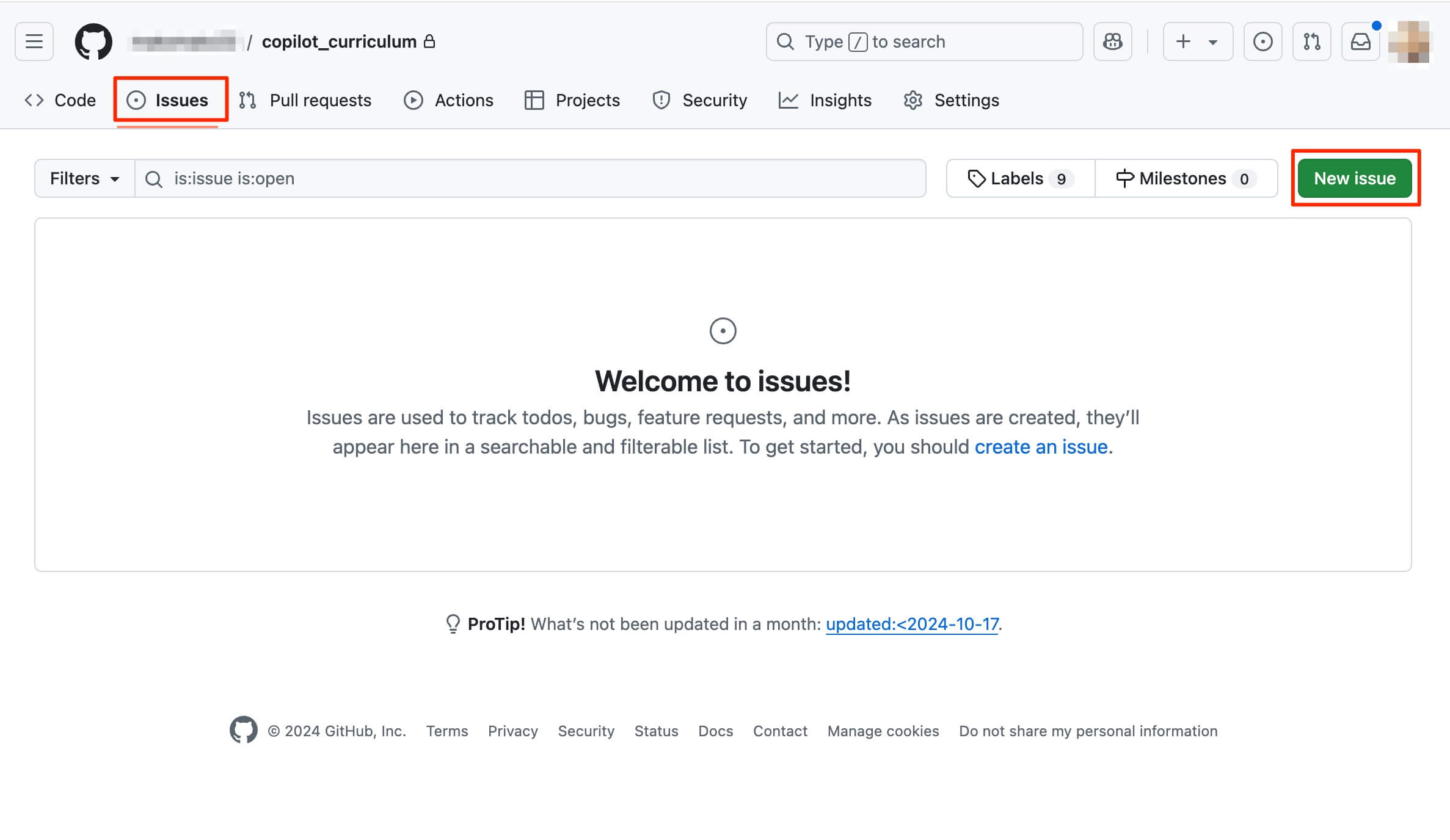The image size is (1450, 840).
Task: Go to the Insights tab
Action: tap(825, 100)
